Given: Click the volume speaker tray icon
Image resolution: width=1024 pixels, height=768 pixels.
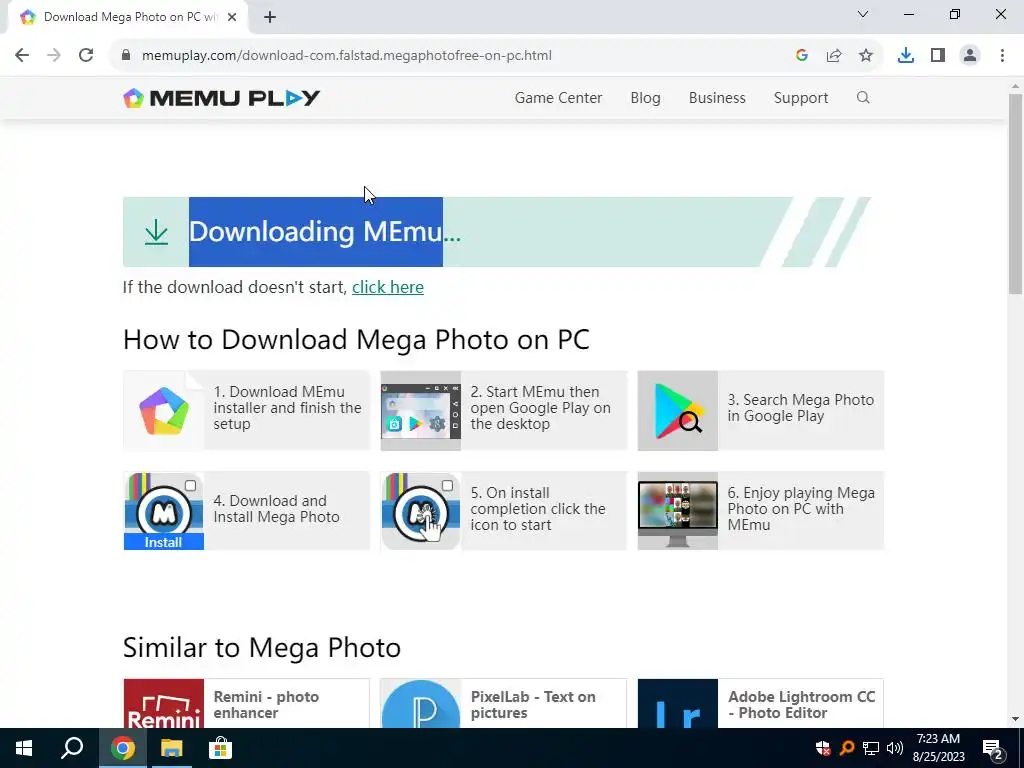Looking at the screenshot, I should click(895, 748).
